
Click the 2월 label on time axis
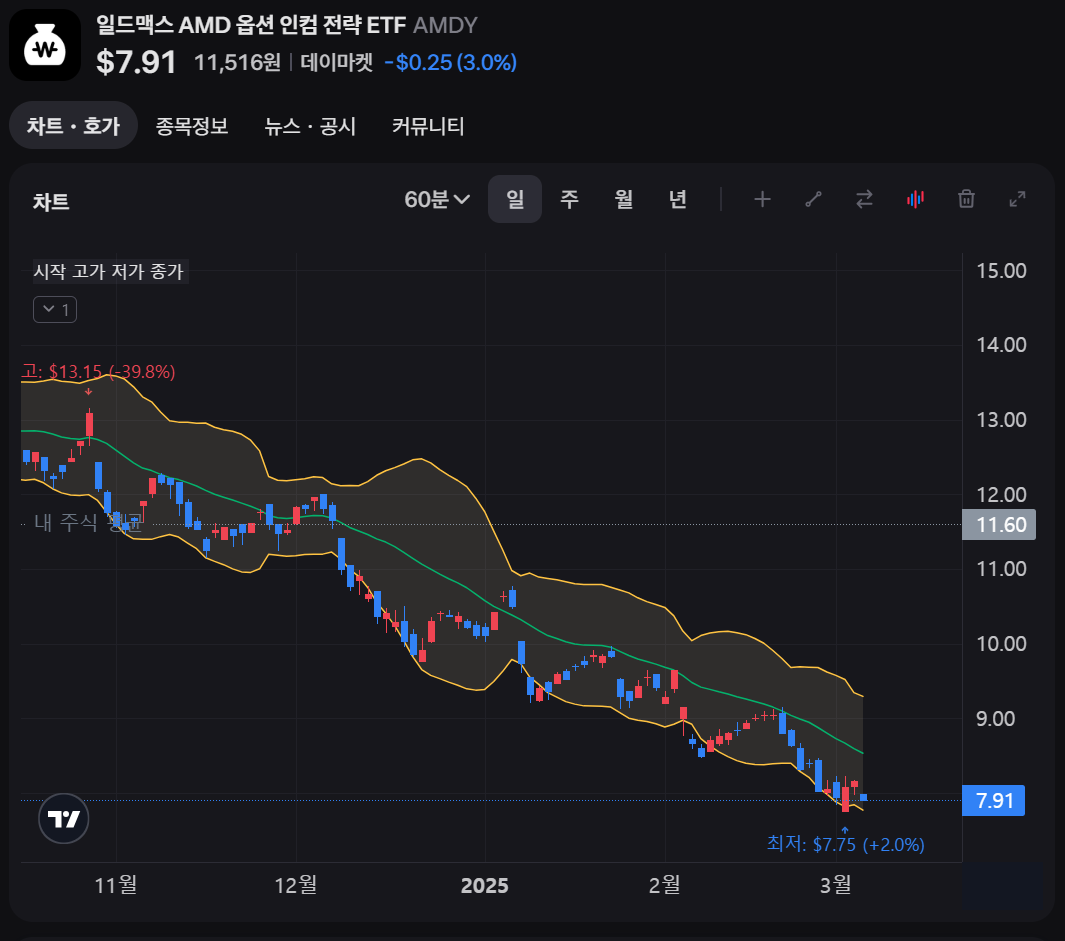point(664,885)
